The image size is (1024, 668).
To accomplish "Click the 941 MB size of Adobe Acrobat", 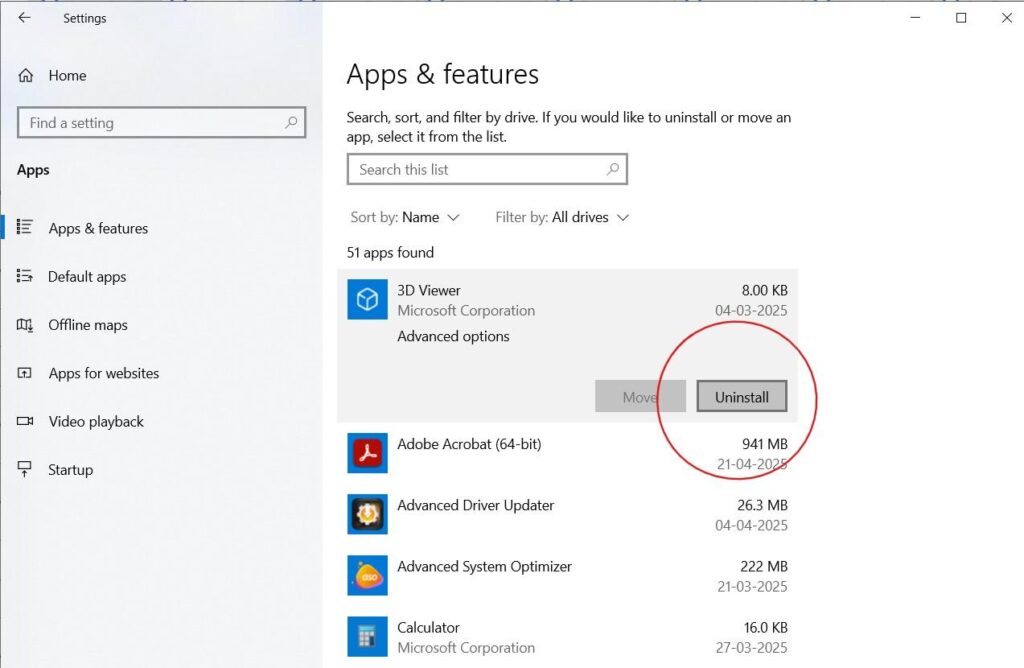I will click(x=765, y=444).
